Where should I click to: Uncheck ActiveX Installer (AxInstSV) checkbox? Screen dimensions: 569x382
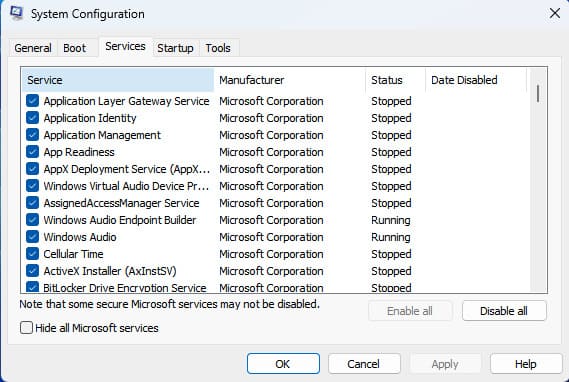point(32,271)
